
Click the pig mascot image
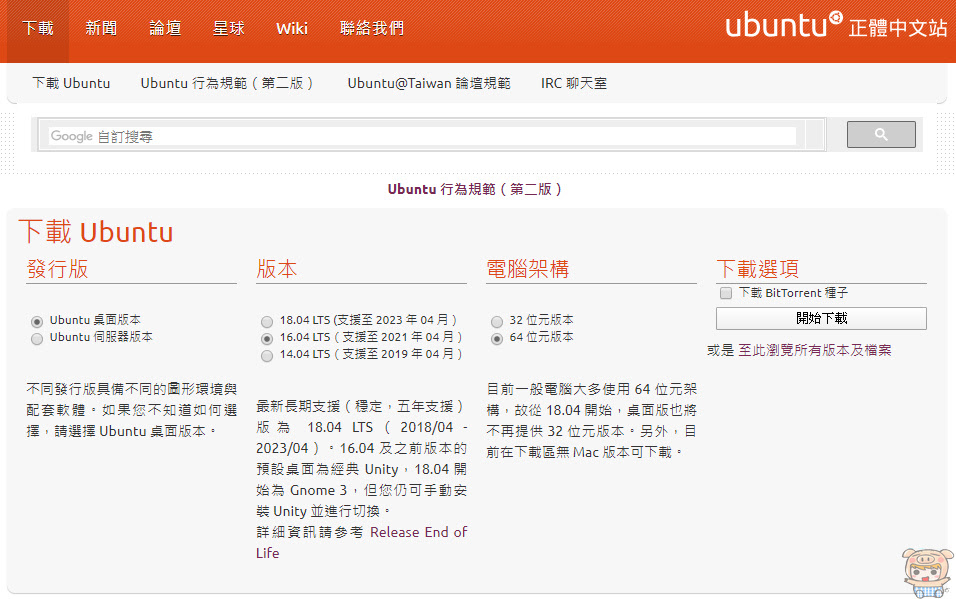pos(927,572)
